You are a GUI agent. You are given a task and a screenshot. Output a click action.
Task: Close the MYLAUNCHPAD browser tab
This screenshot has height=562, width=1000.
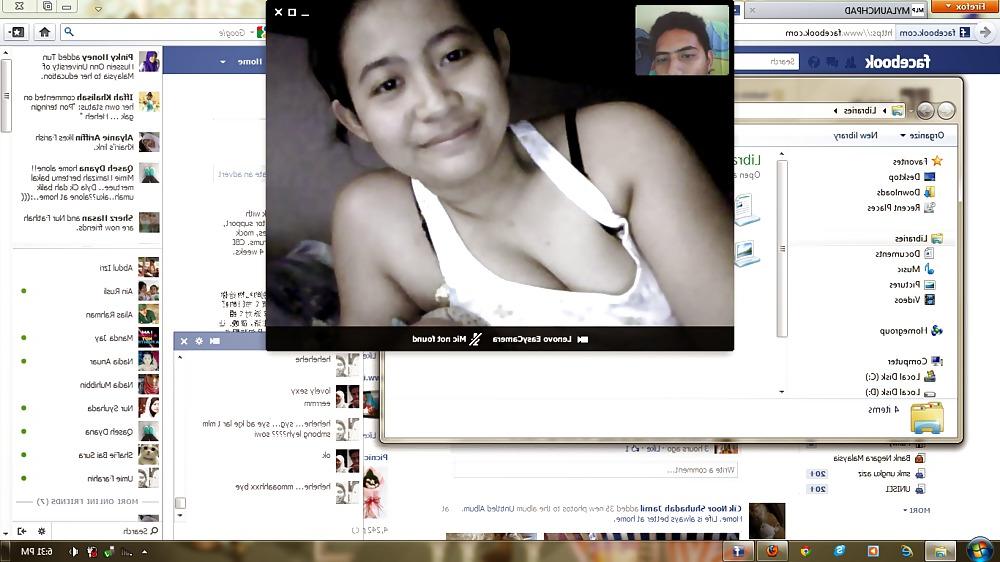click(x=752, y=10)
